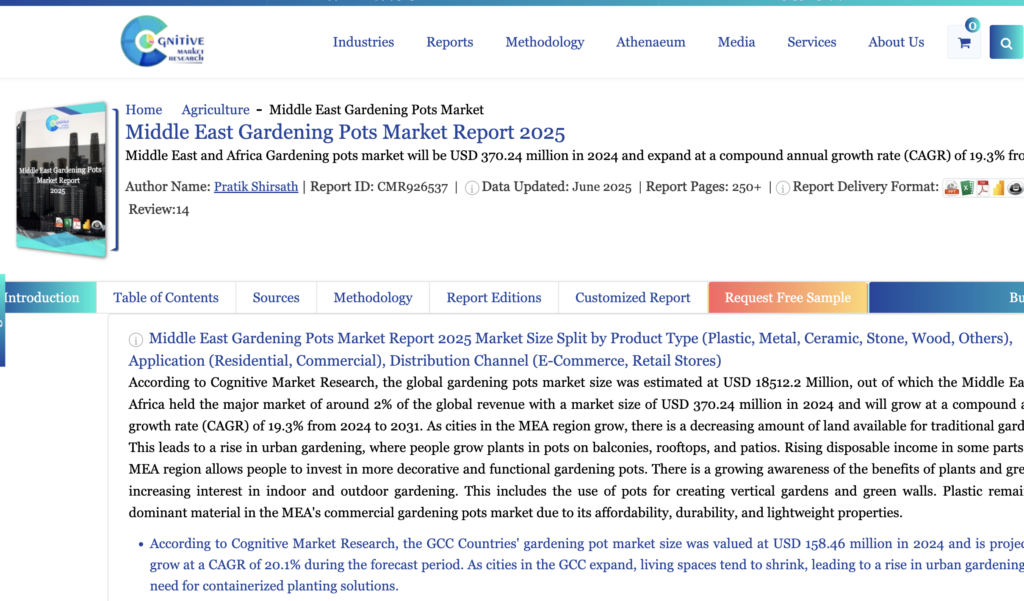Click the PPT delivery format icon
This screenshot has height=601, width=1024.
click(952, 188)
